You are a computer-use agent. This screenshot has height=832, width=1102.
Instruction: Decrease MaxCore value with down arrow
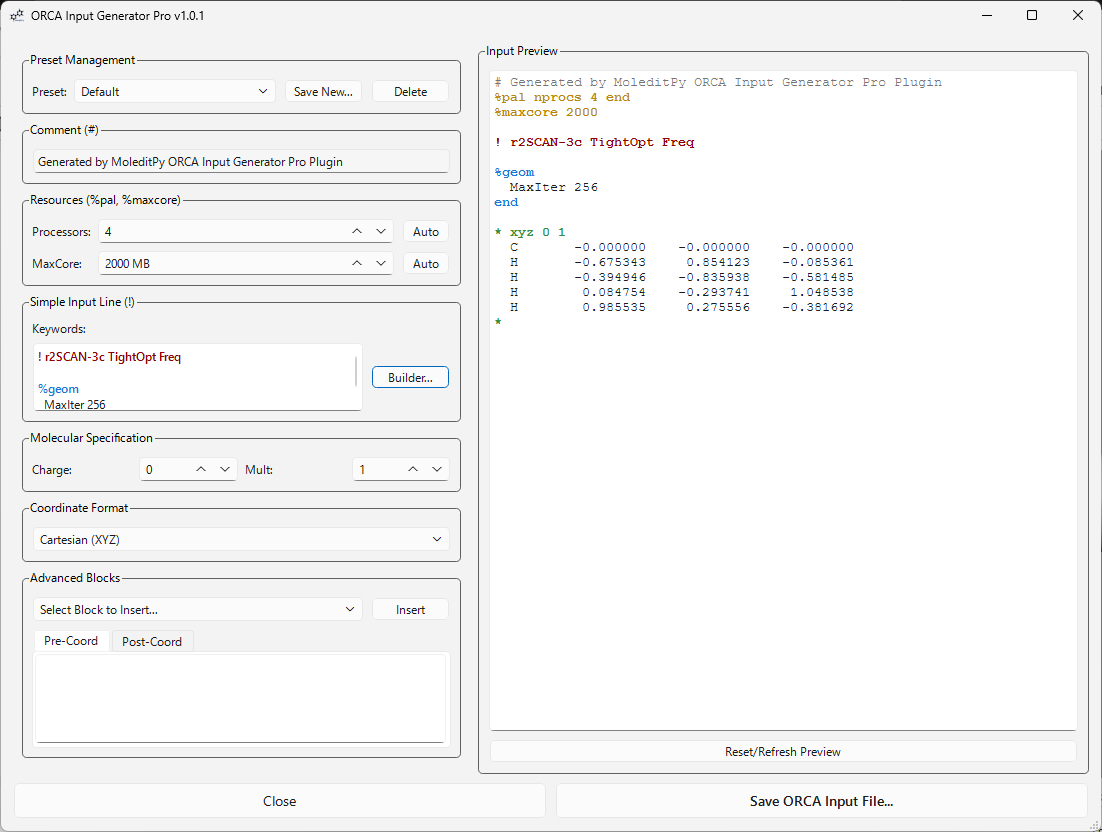point(381,263)
